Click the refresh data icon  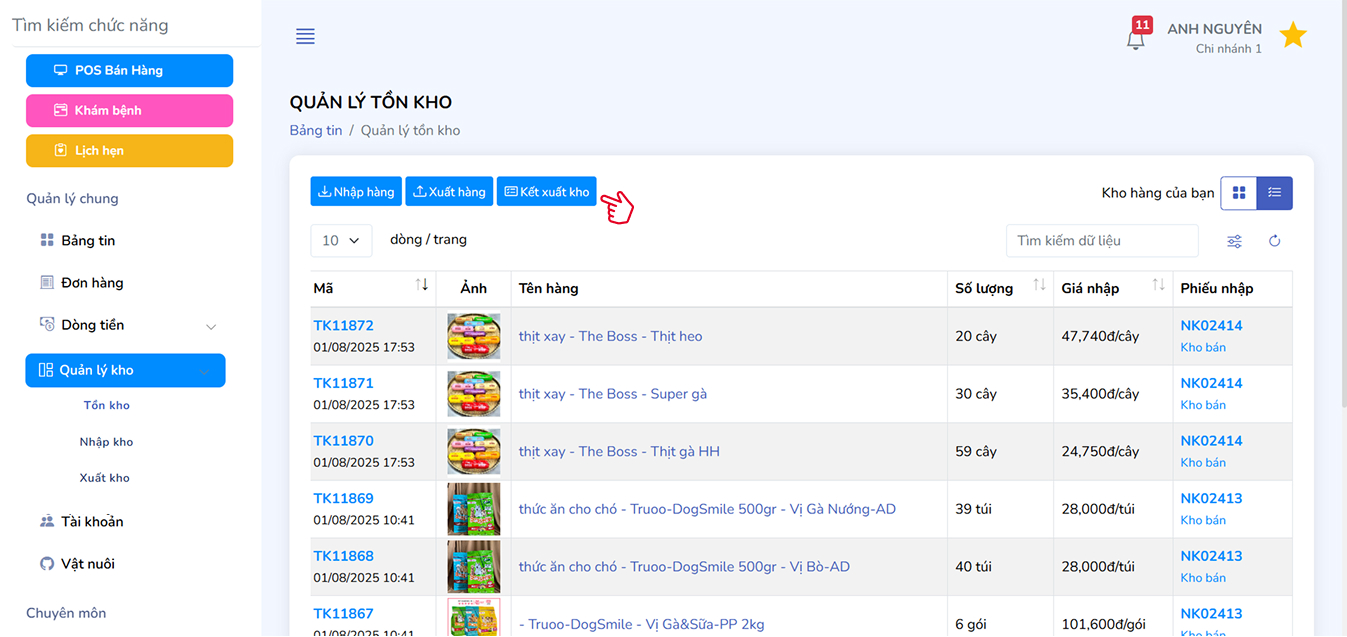(1275, 241)
